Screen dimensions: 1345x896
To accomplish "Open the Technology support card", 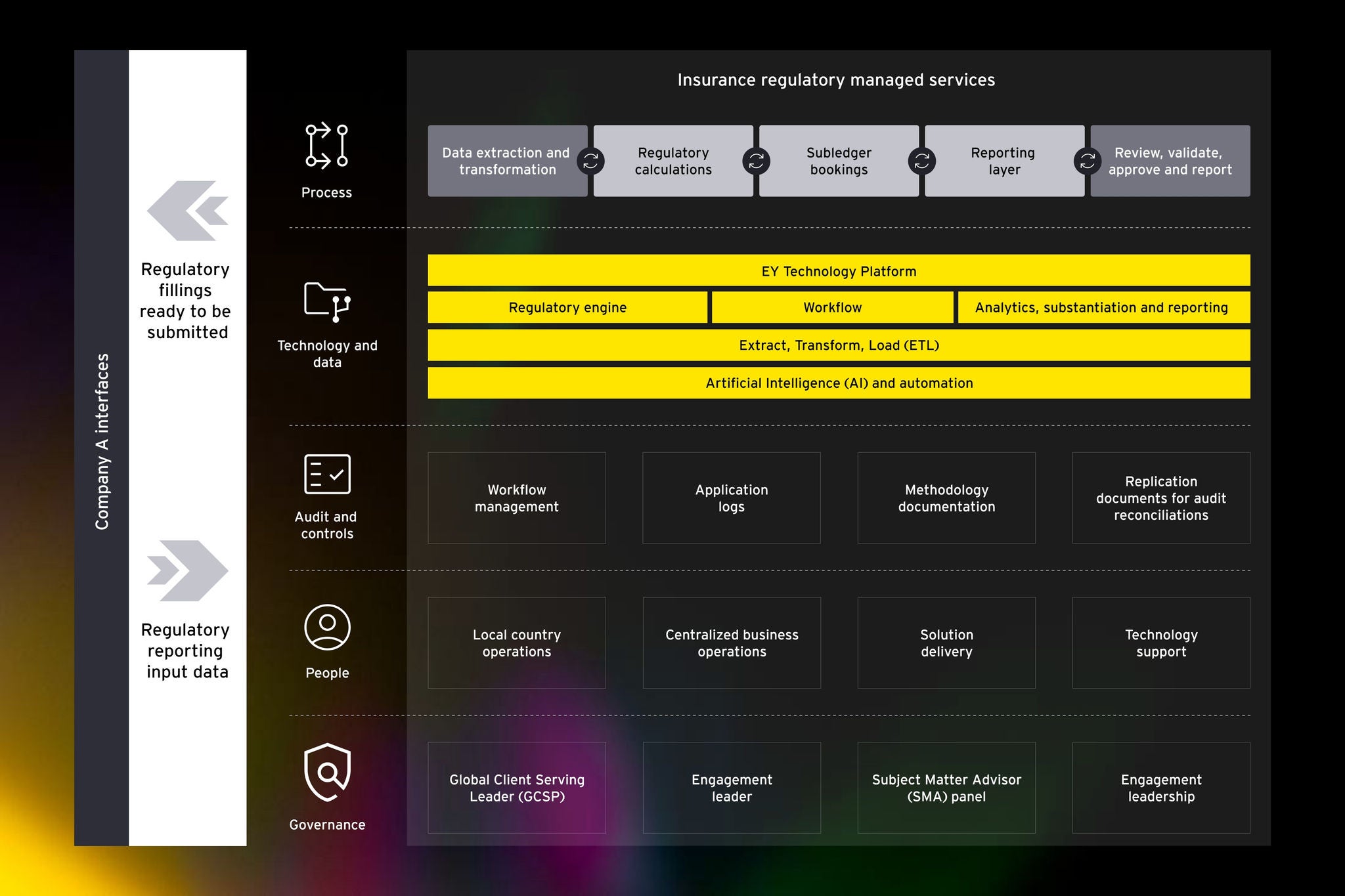I will click(x=1161, y=643).
